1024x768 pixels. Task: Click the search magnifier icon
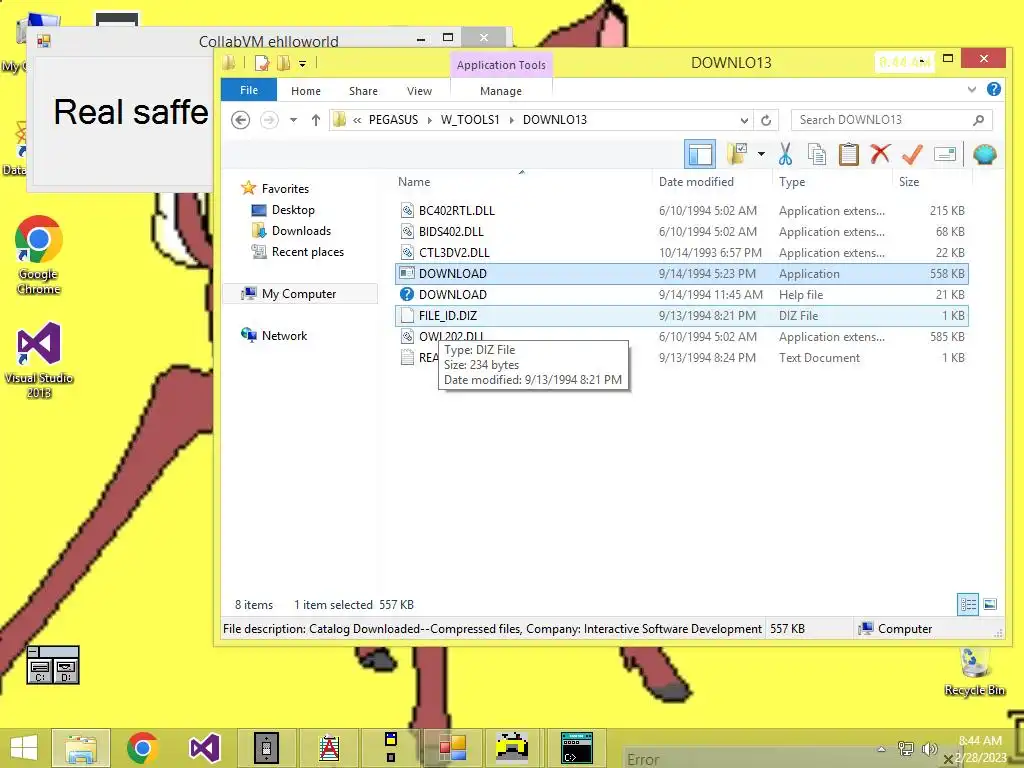[x=978, y=120]
